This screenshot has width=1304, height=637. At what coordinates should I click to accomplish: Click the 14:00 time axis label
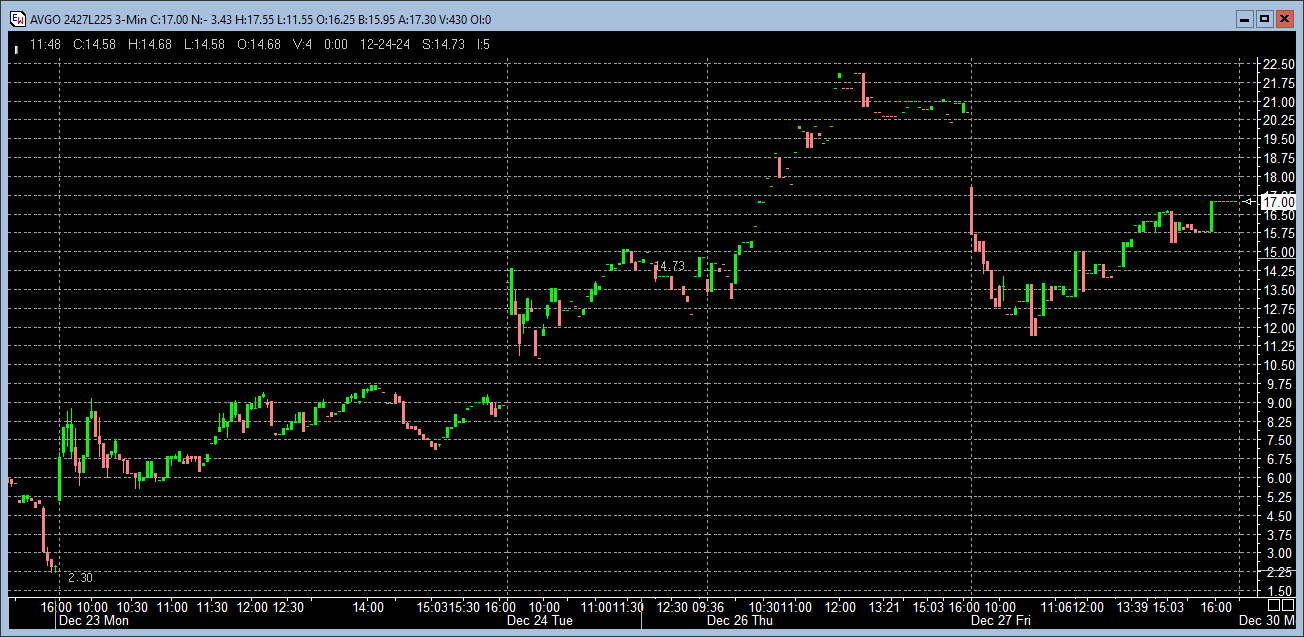368,606
